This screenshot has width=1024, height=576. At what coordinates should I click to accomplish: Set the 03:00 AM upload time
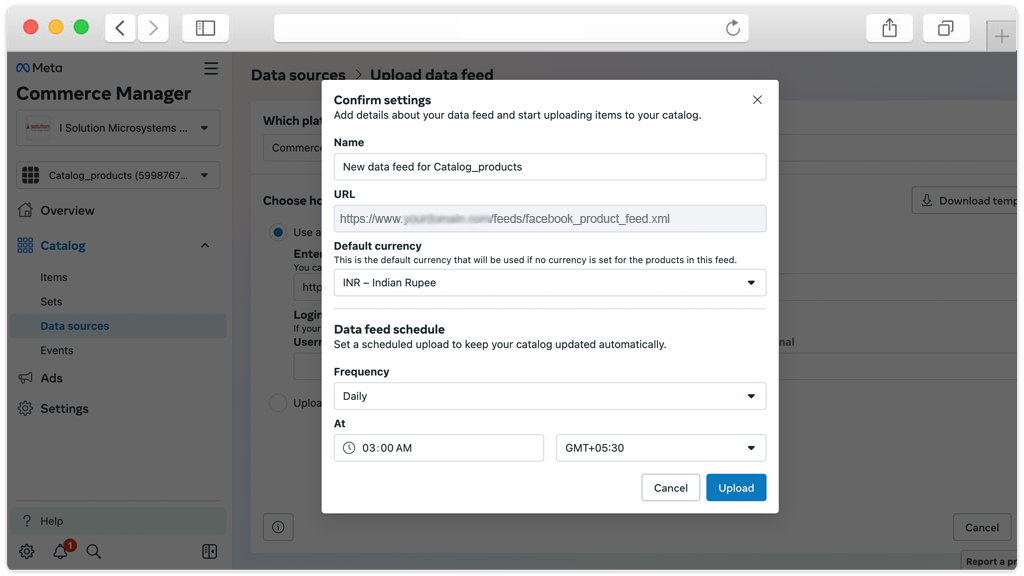(x=438, y=448)
